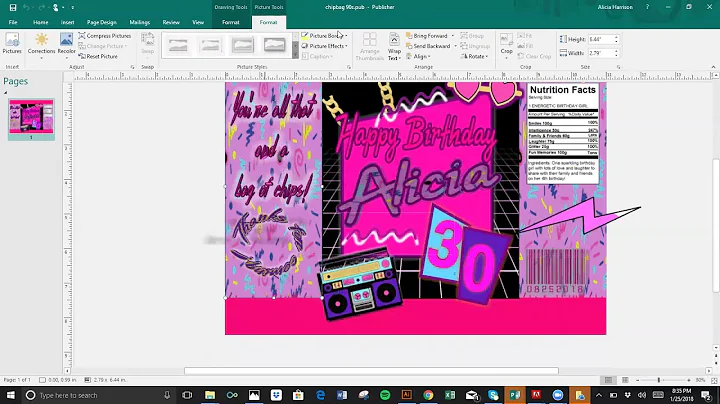Click the horizontal scrollbar
The height and width of the screenshot is (404, 720).
point(371,370)
